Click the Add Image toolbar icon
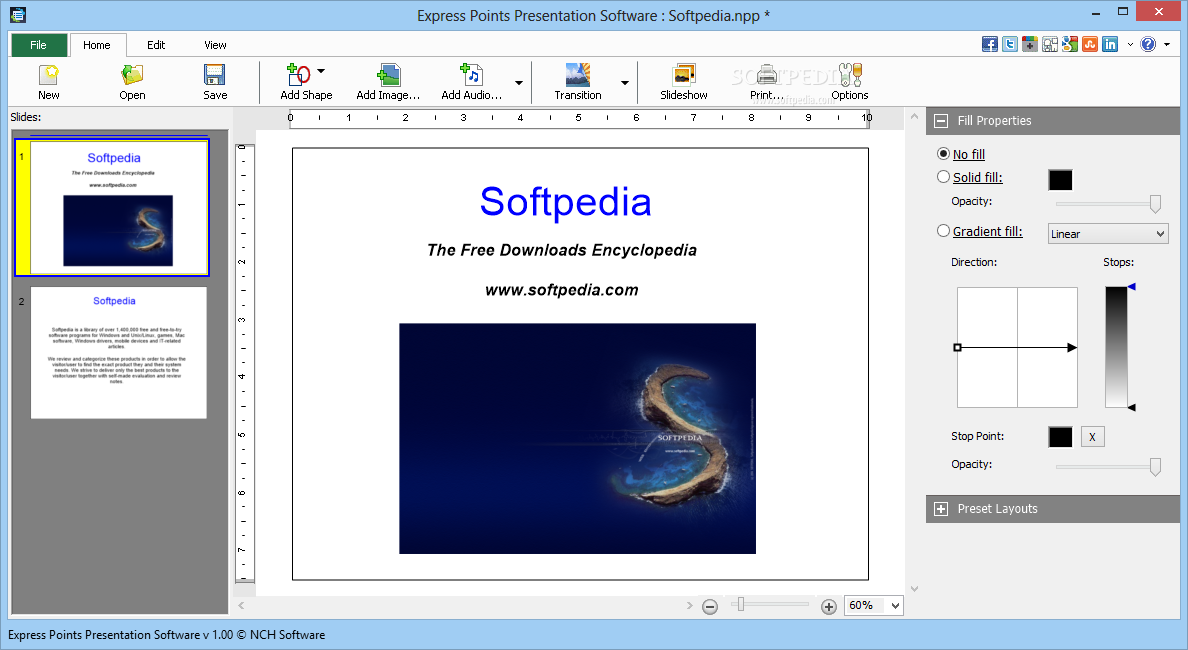Image resolution: width=1188 pixels, height=650 pixels. coord(388,74)
